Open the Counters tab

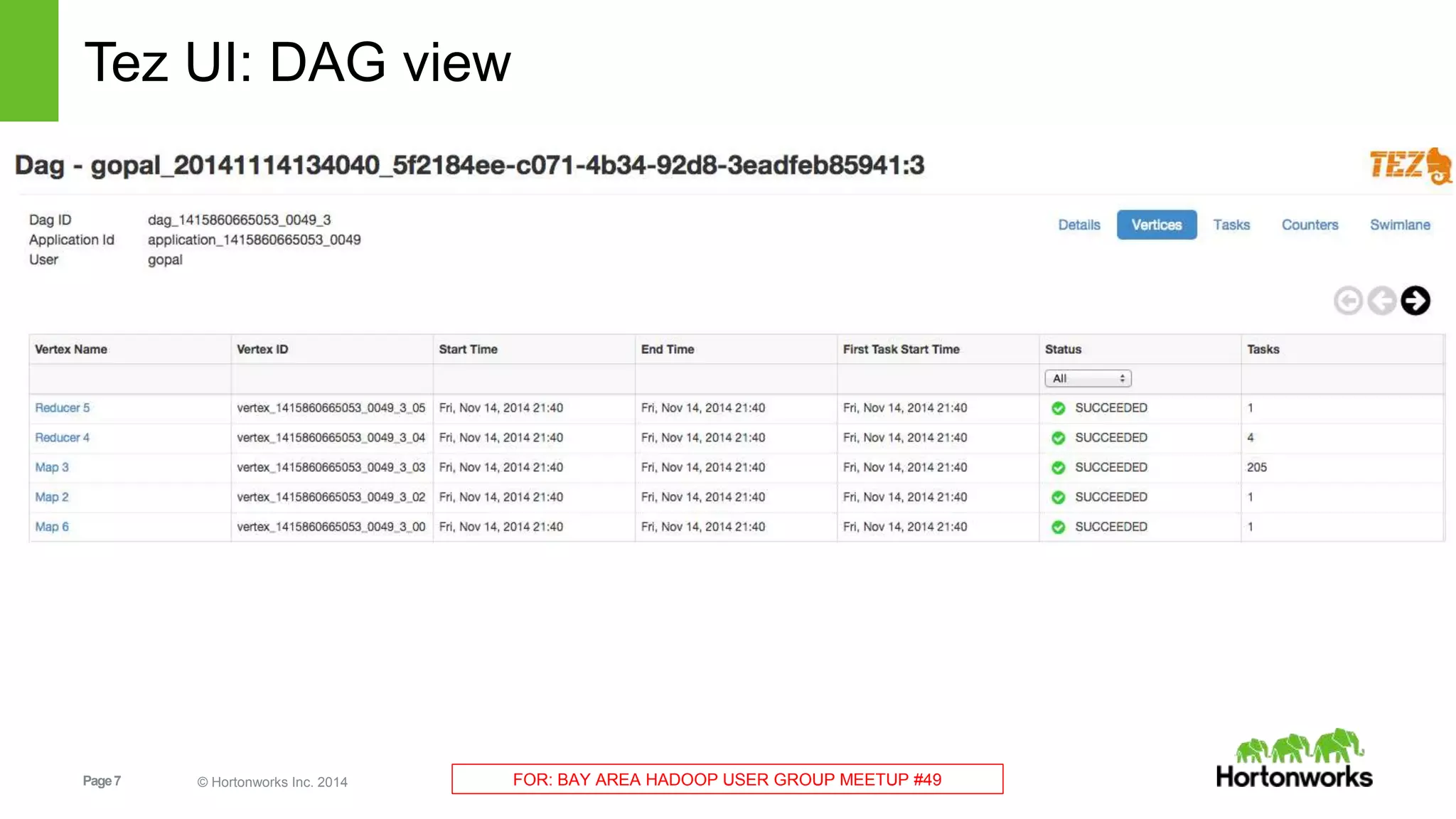pyautogui.click(x=1310, y=225)
